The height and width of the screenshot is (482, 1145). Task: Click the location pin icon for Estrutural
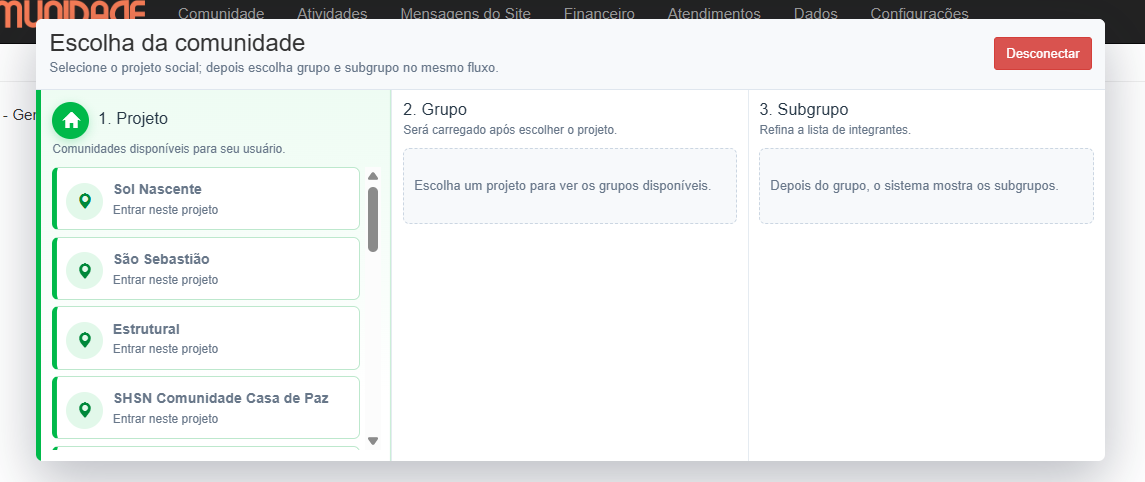(x=85, y=340)
